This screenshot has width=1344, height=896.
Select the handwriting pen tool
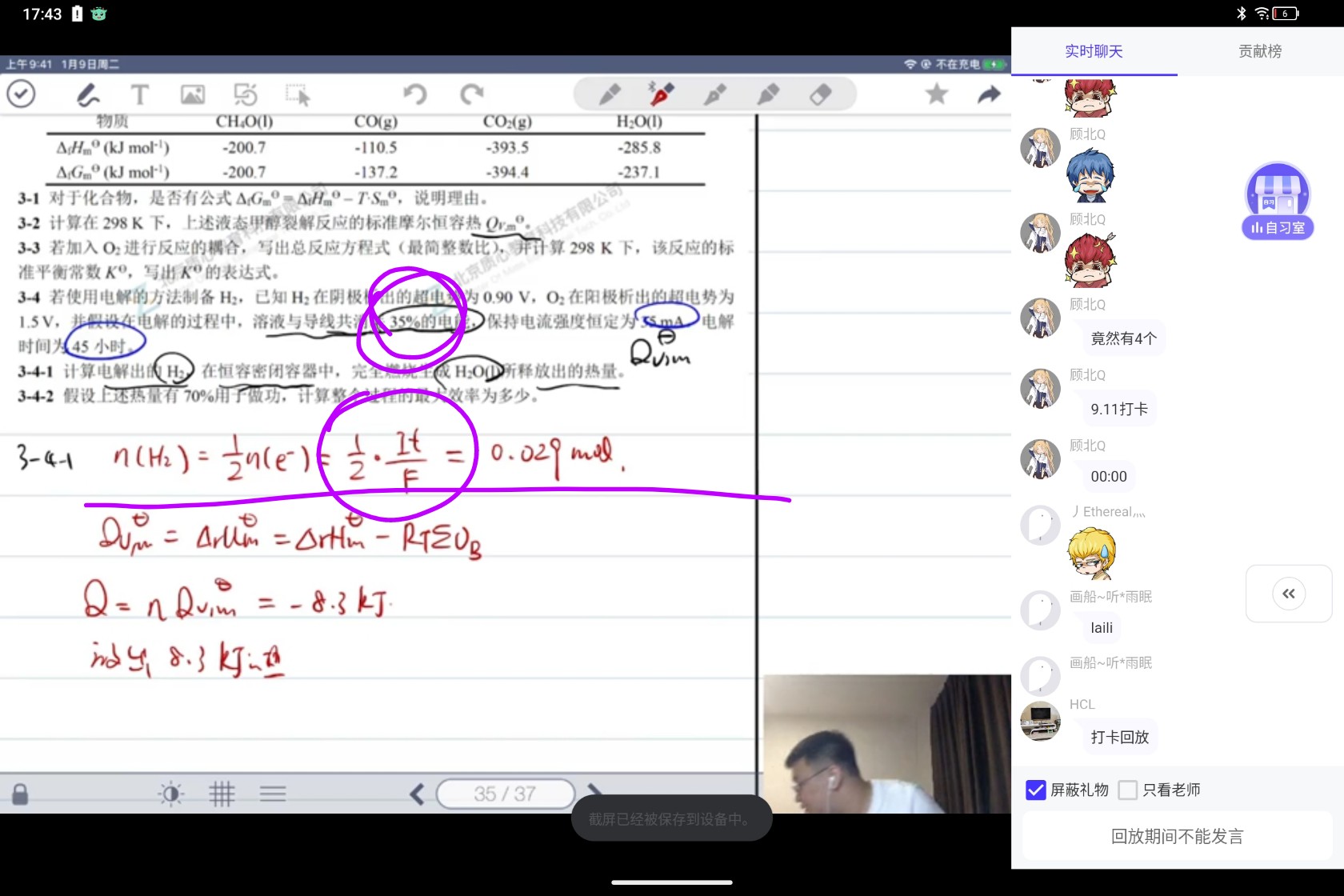pyautogui.click(x=88, y=95)
